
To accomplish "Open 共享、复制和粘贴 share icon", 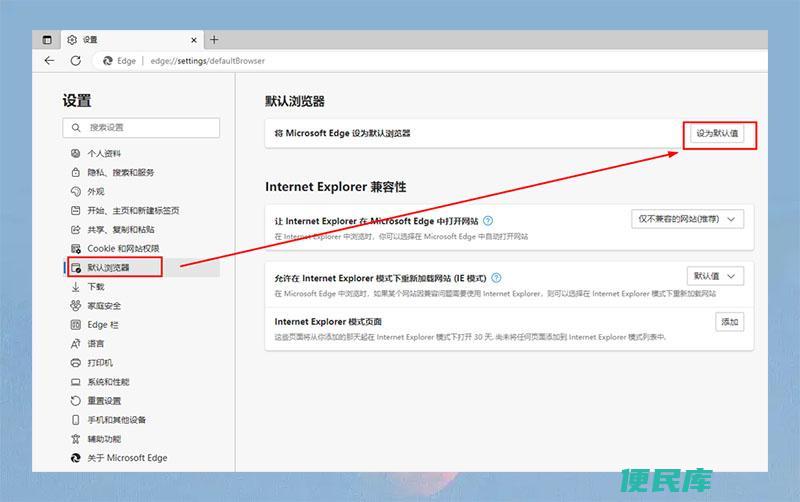I will 76,230.
